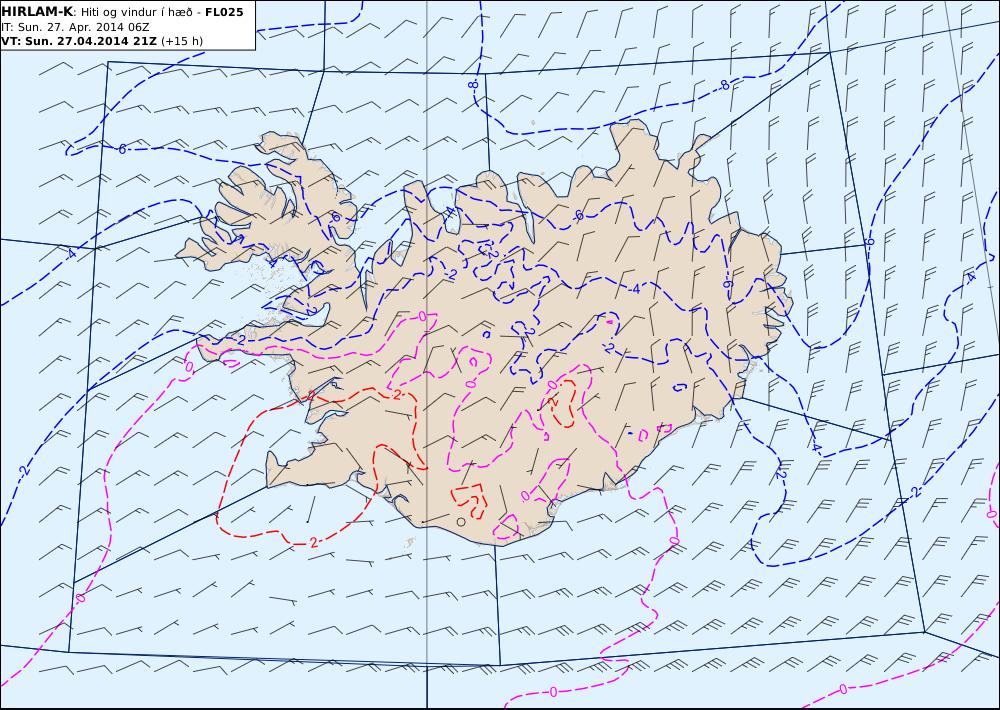Click the magenta '0' label at the bottom right
1000x710 pixels.
(x=843, y=689)
